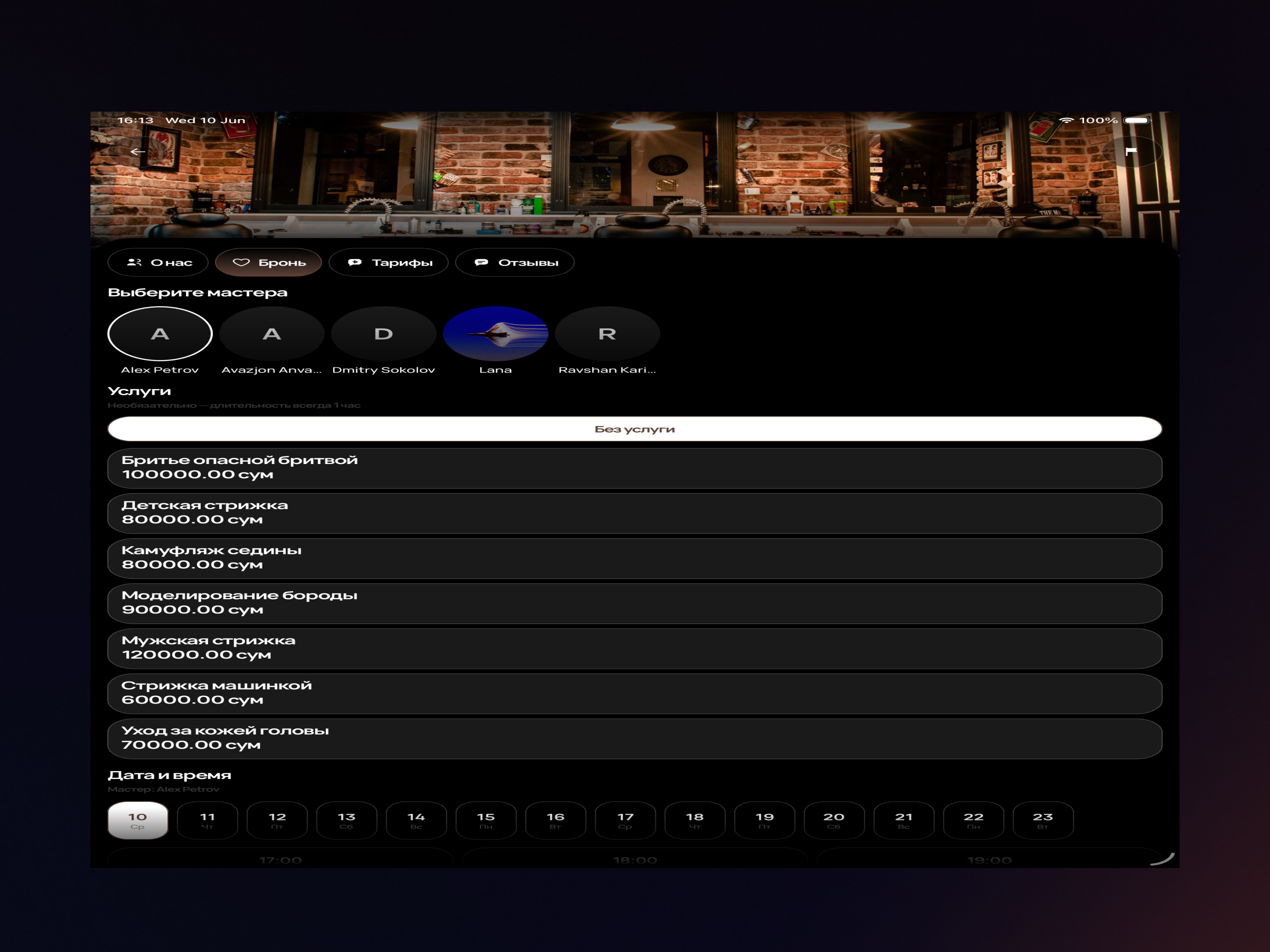
Task: Pick date 16 Вт
Action: pos(556,821)
